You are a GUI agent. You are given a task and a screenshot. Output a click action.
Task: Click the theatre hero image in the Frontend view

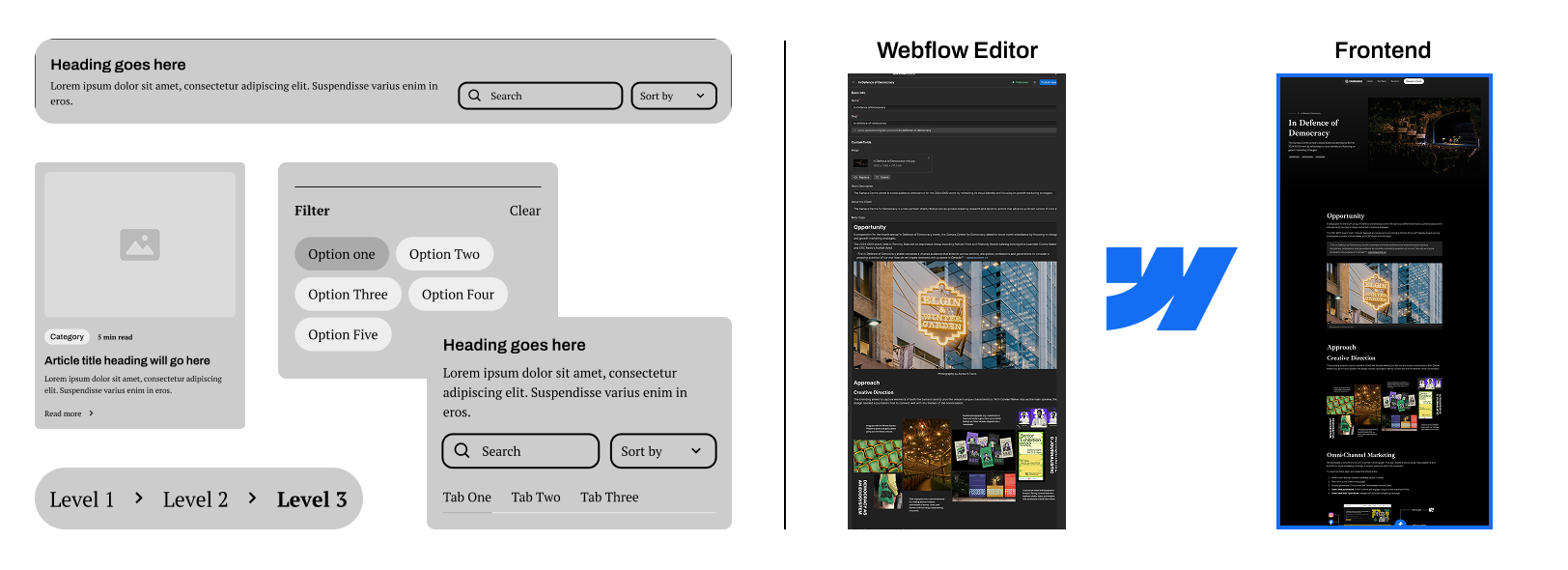(1424, 135)
